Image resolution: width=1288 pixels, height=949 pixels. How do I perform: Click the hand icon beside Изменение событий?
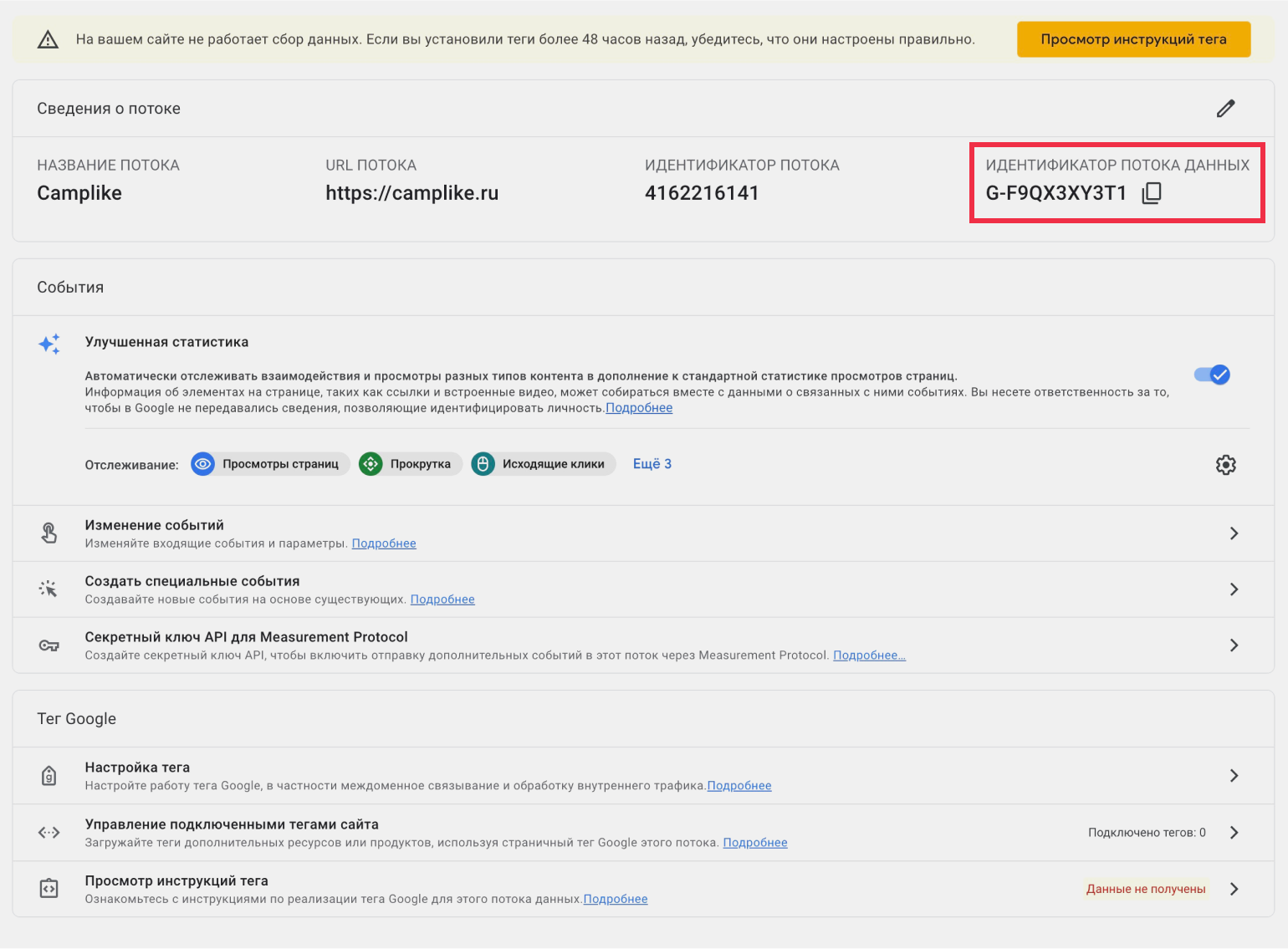pyautogui.click(x=49, y=533)
